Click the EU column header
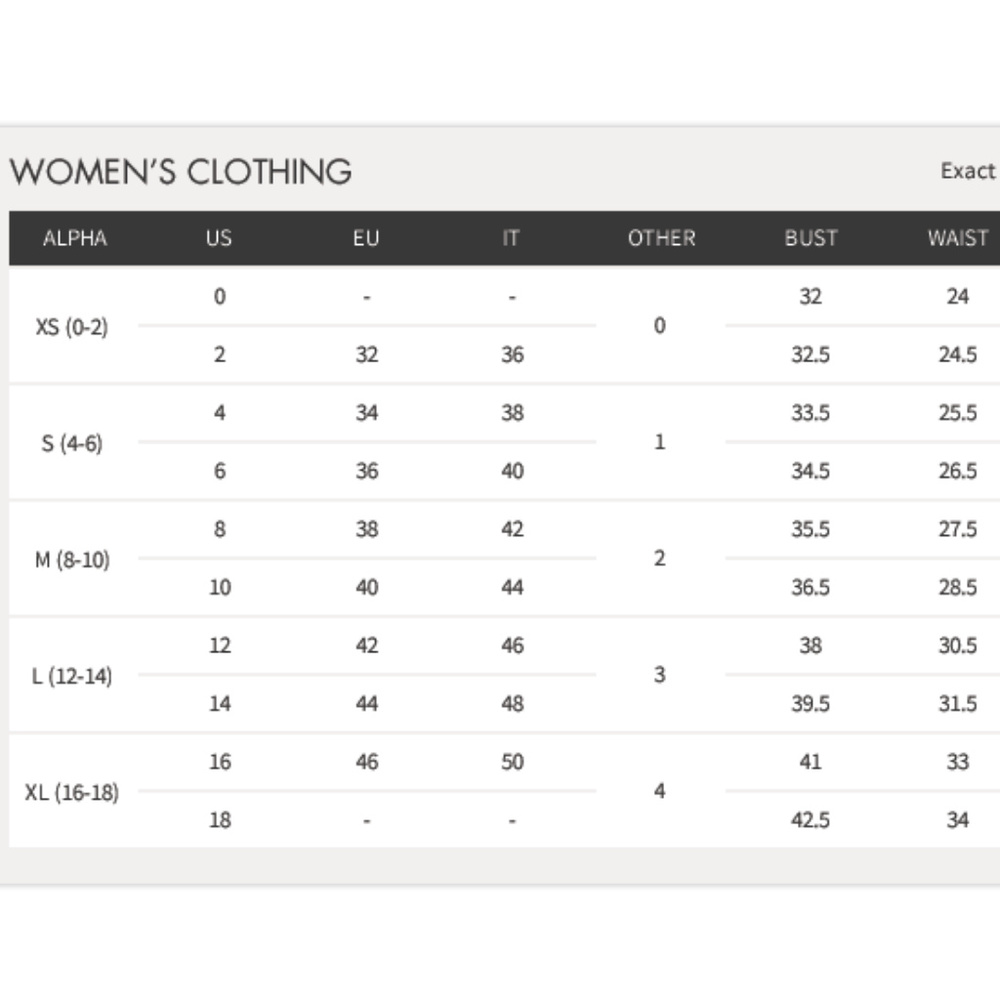Image resolution: width=1000 pixels, height=1000 pixels. [366, 238]
